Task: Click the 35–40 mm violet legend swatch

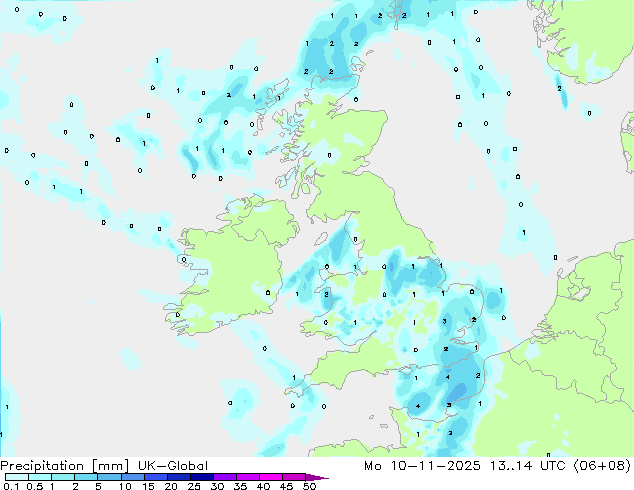Action: tap(248, 477)
